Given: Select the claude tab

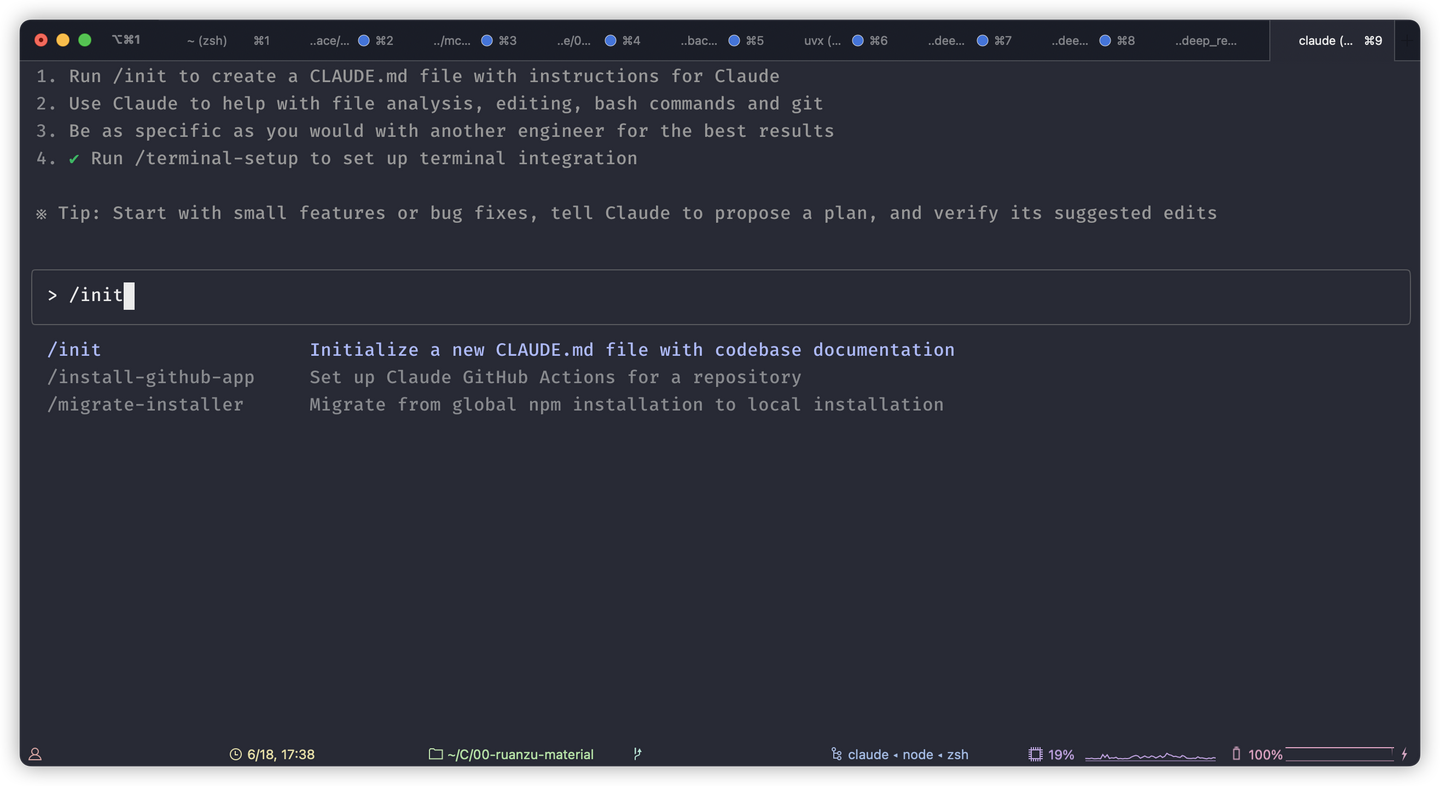Looking at the screenshot, I should pos(1326,41).
